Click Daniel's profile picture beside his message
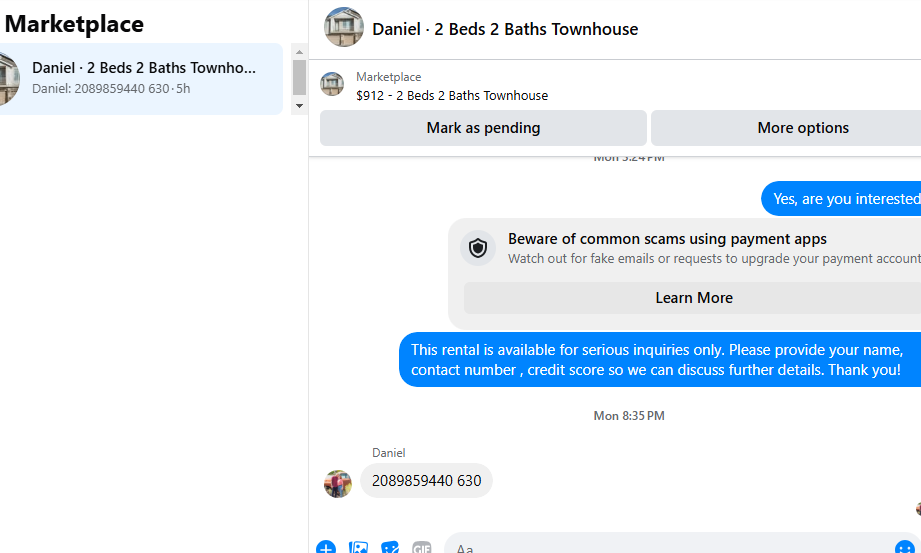The width and height of the screenshot is (921, 553). pos(338,484)
